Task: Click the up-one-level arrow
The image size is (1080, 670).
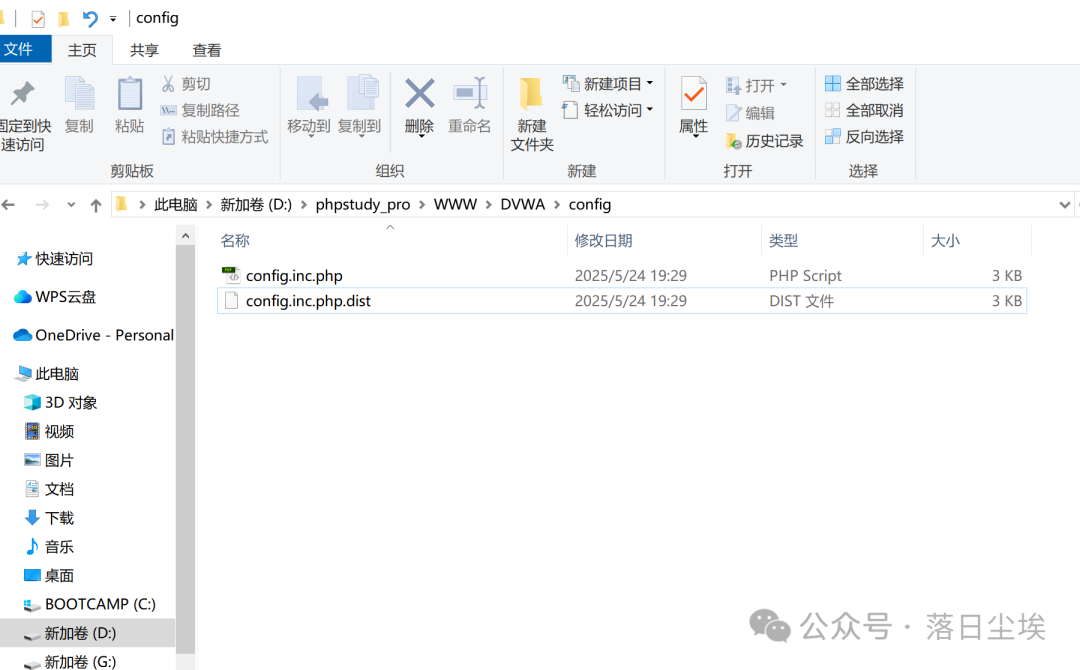Action: pyautogui.click(x=96, y=205)
